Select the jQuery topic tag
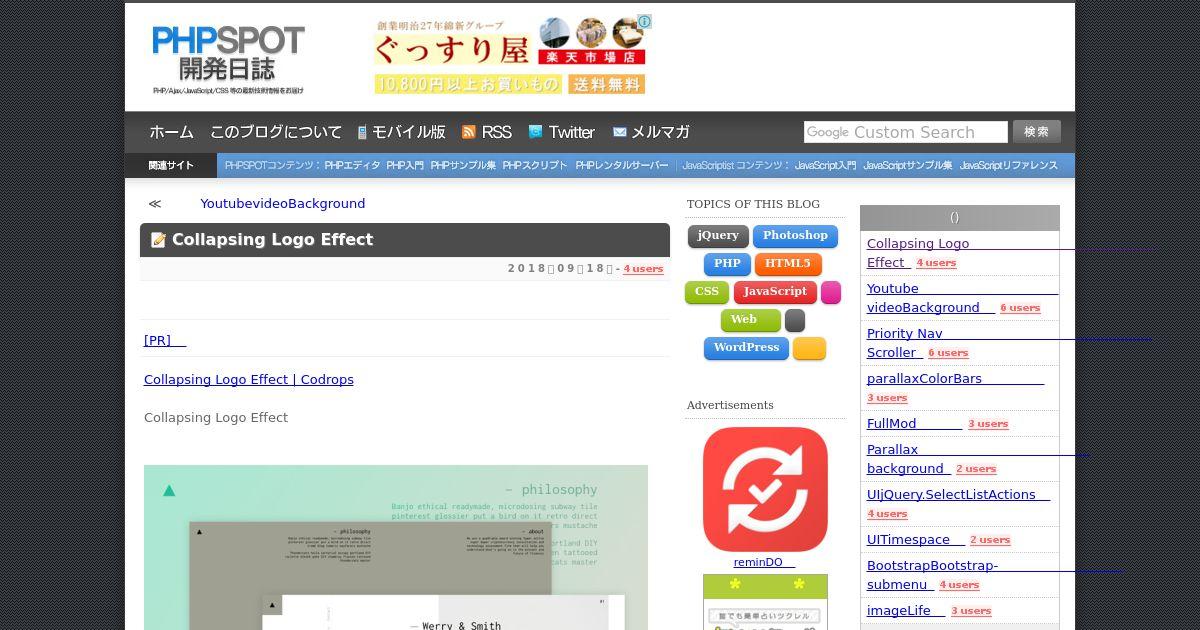 click(x=718, y=236)
